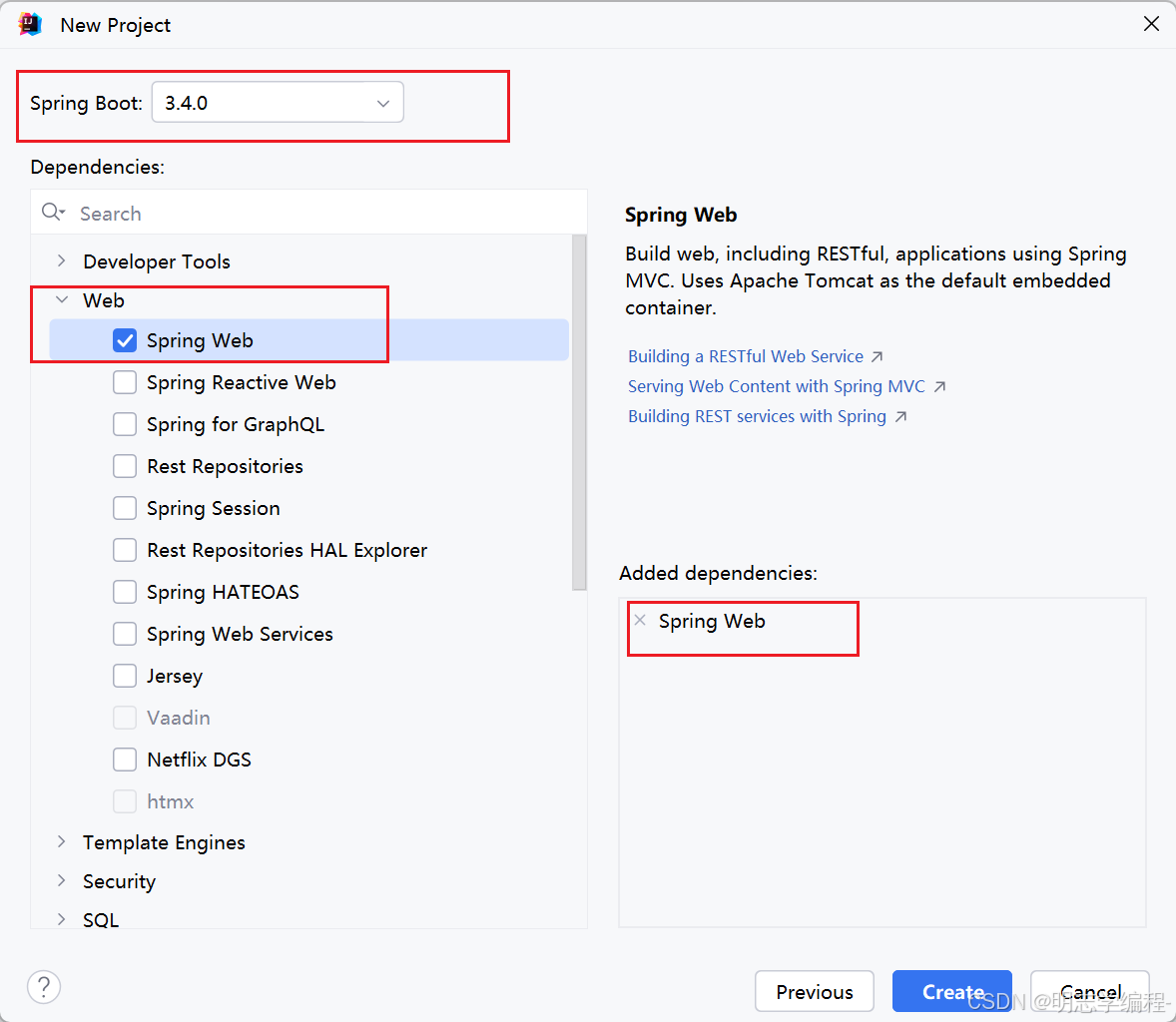
Task: Select the Security tree item
Action: tap(119, 881)
